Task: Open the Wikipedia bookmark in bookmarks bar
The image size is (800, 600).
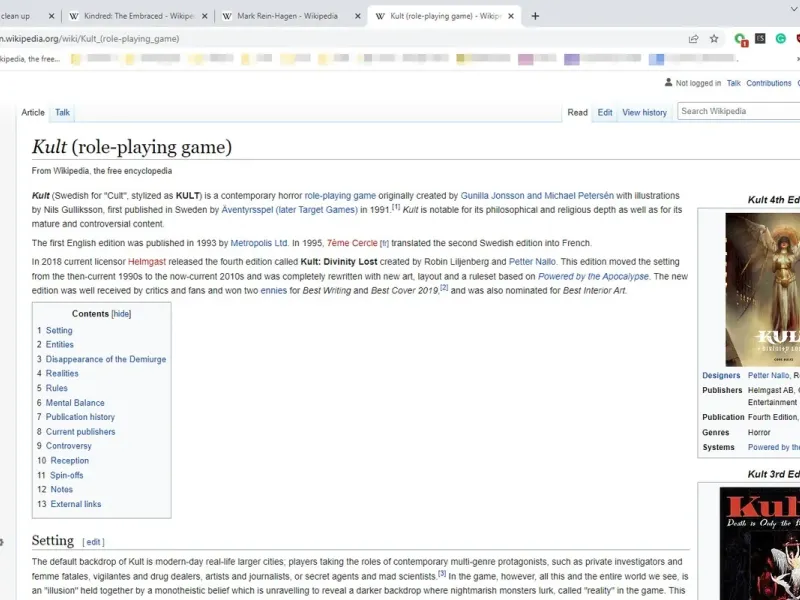Action: (x=30, y=59)
